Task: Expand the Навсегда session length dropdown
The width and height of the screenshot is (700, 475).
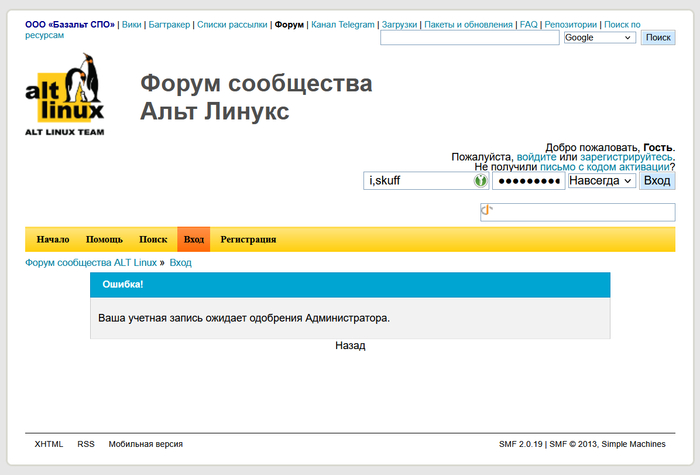Action: [x=601, y=181]
